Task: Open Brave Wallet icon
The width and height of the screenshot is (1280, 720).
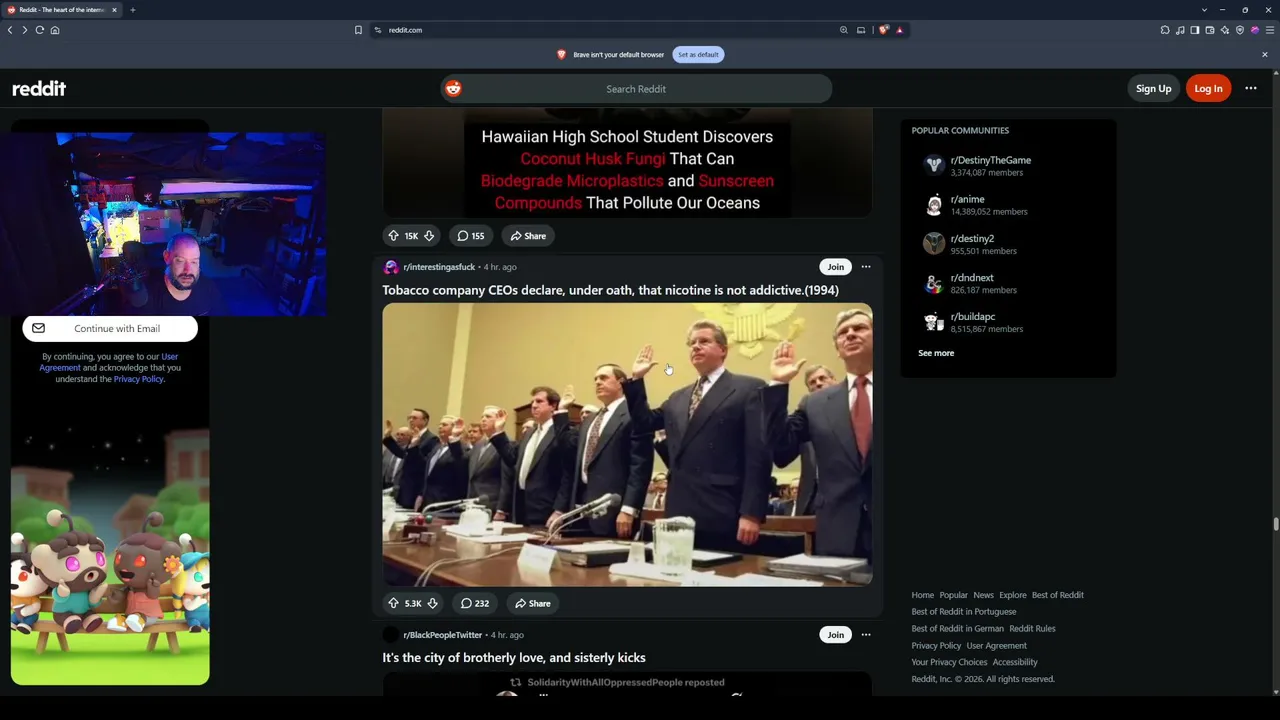Action: [x=1210, y=30]
